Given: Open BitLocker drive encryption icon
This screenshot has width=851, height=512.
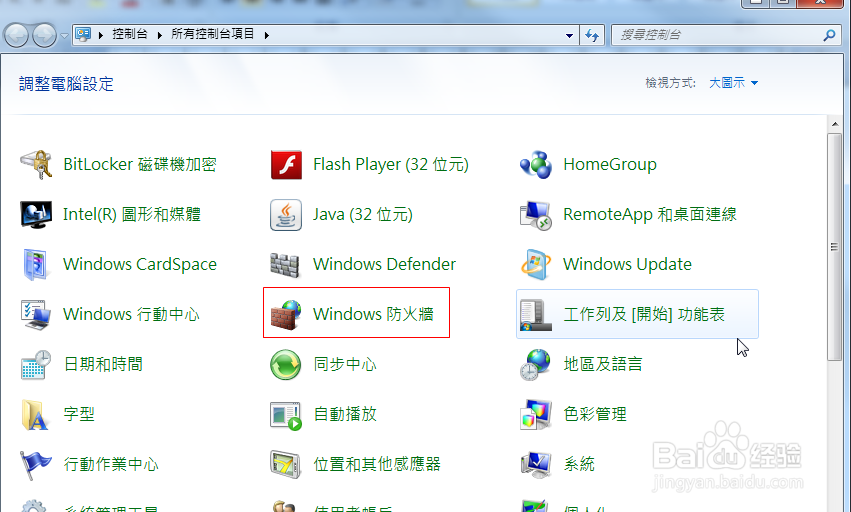Looking at the screenshot, I should [36, 165].
